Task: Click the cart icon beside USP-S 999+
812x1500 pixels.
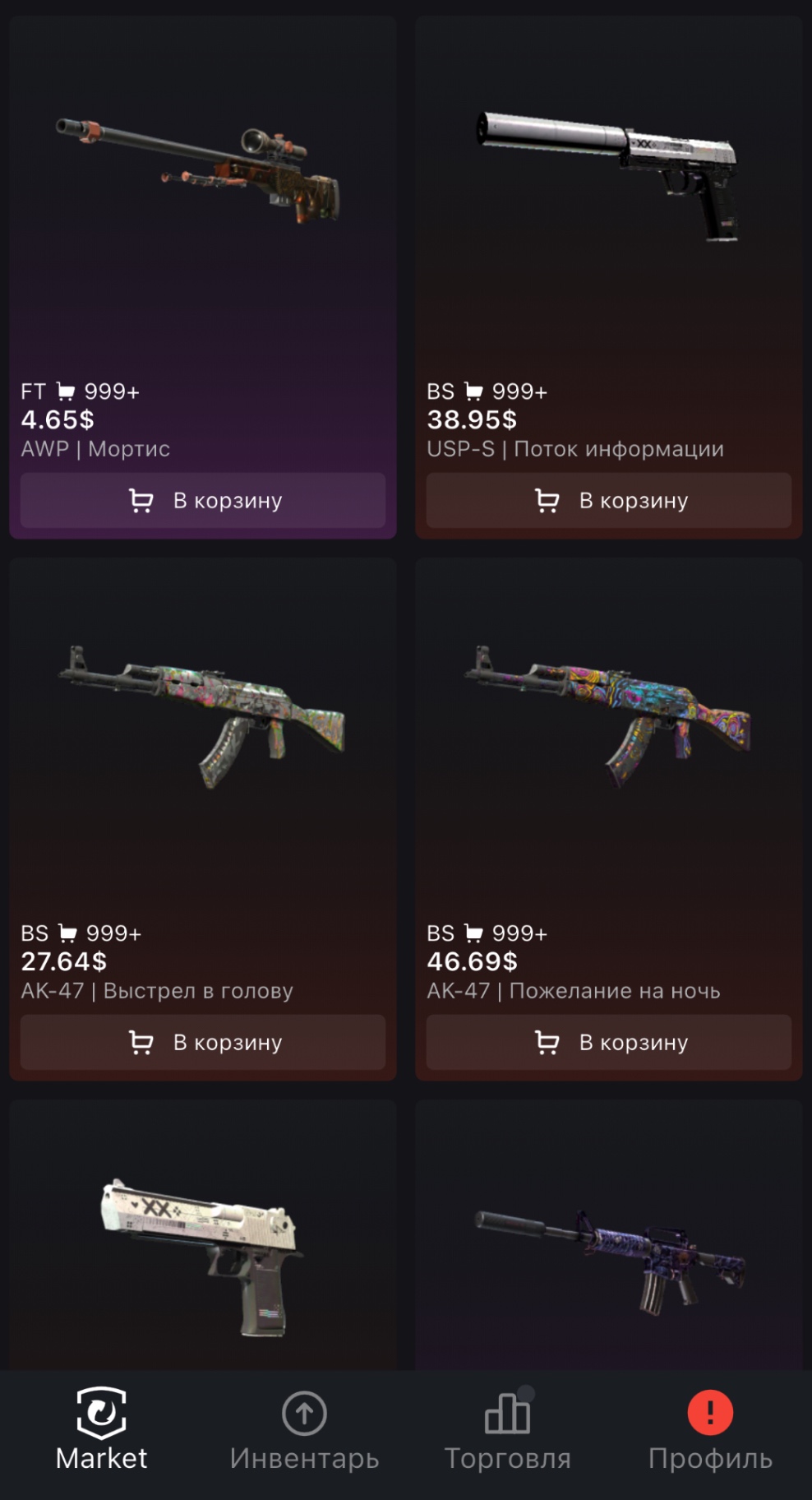Action: pyautogui.click(x=473, y=391)
